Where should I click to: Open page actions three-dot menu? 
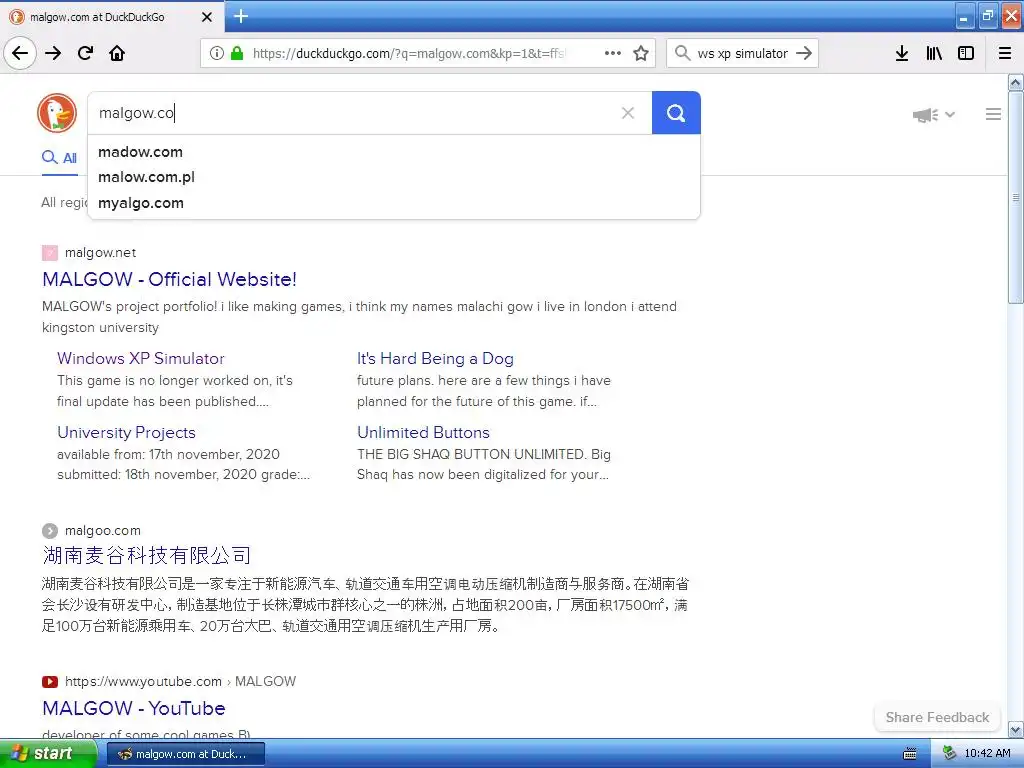coord(613,53)
